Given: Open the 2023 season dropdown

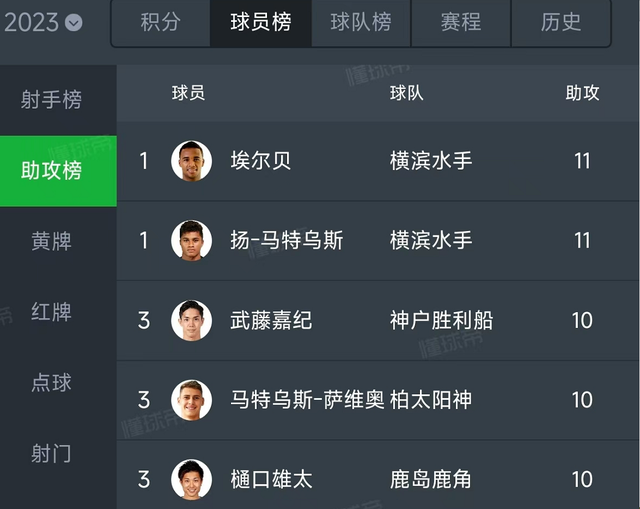Looking at the screenshot, I should click(44, 22).
